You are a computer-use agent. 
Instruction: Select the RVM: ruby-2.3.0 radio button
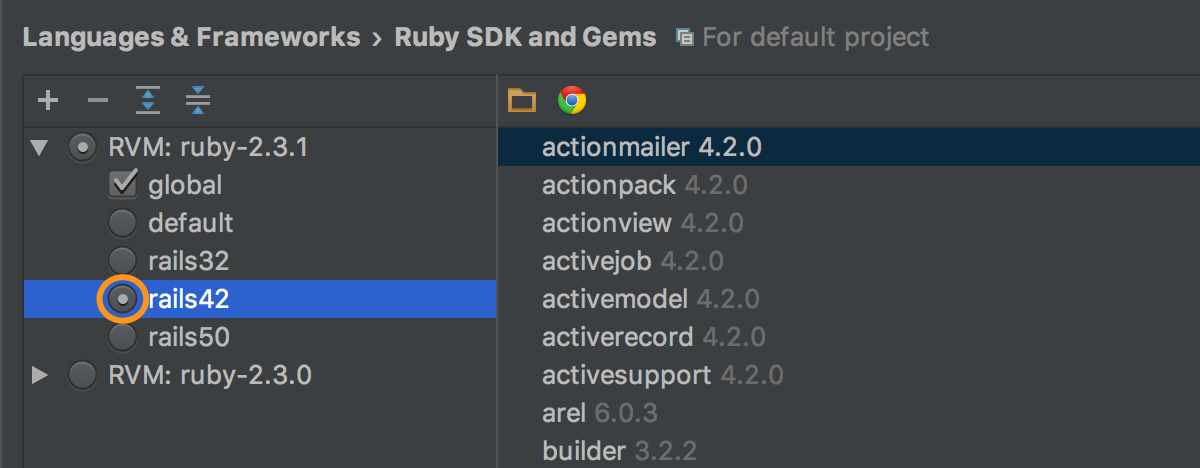[83, 375]
